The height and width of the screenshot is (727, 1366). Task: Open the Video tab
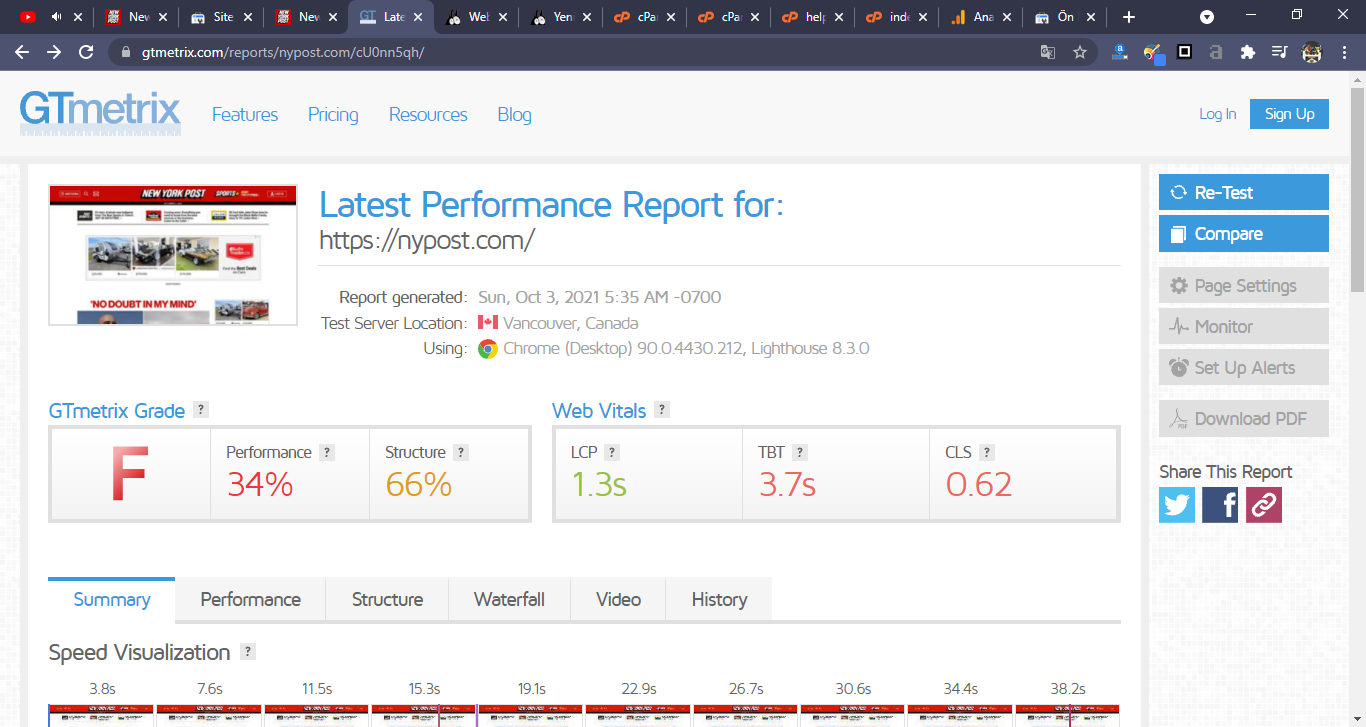point(618,599)
